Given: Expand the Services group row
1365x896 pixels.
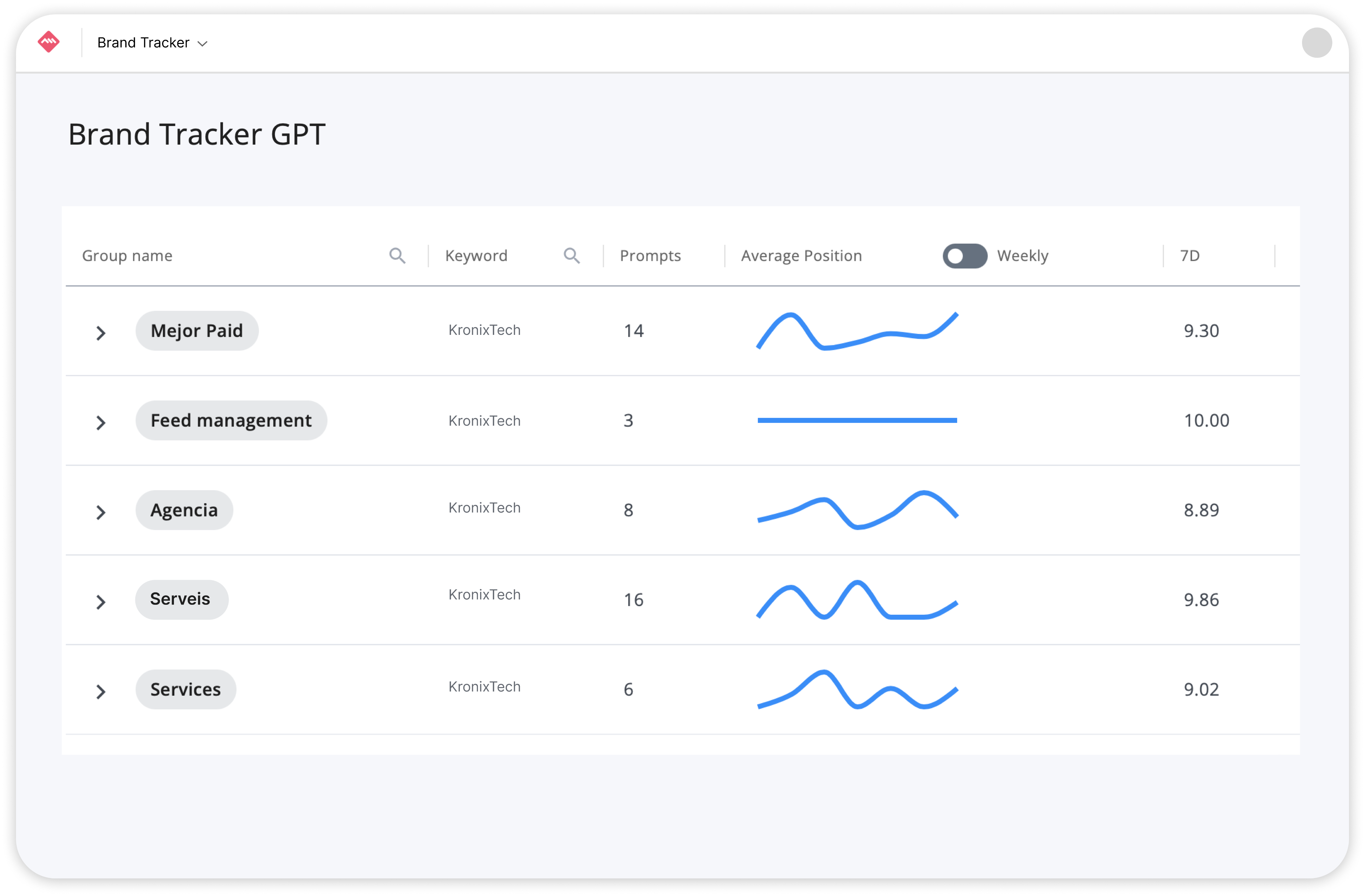Looking at the screenshot, I should pyautogui.click(x=101, y=692).
